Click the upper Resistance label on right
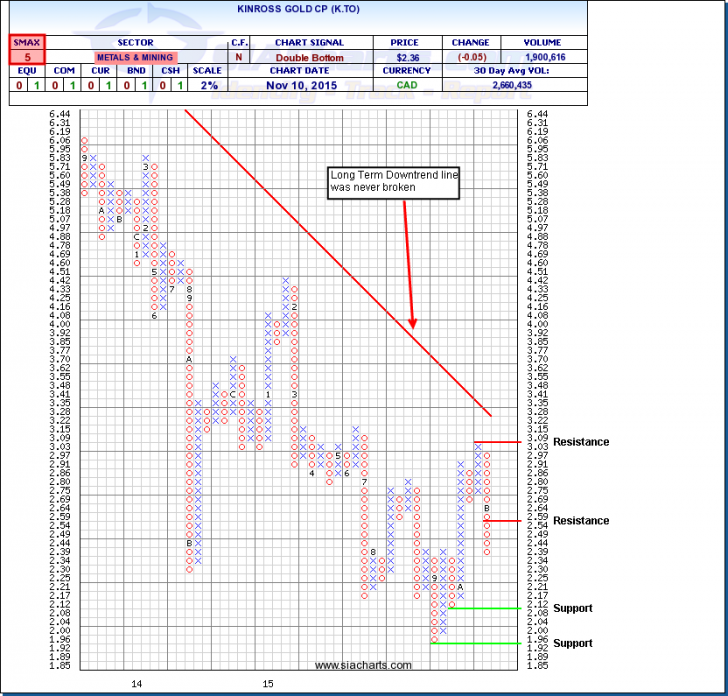This screenshot has width=728, height=696. [x=580, y=442]
